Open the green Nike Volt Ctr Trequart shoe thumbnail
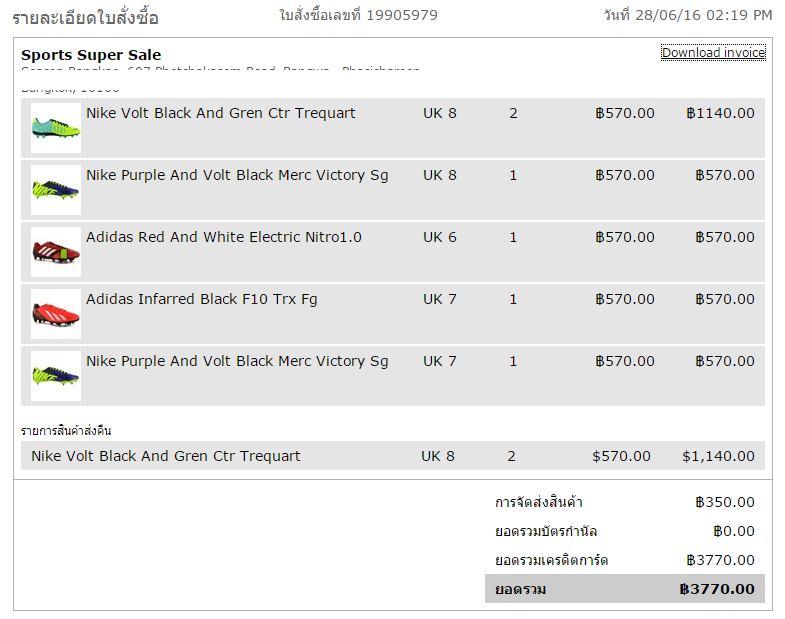This screenshot has width=785, height=619. click(x=56, y=128)
